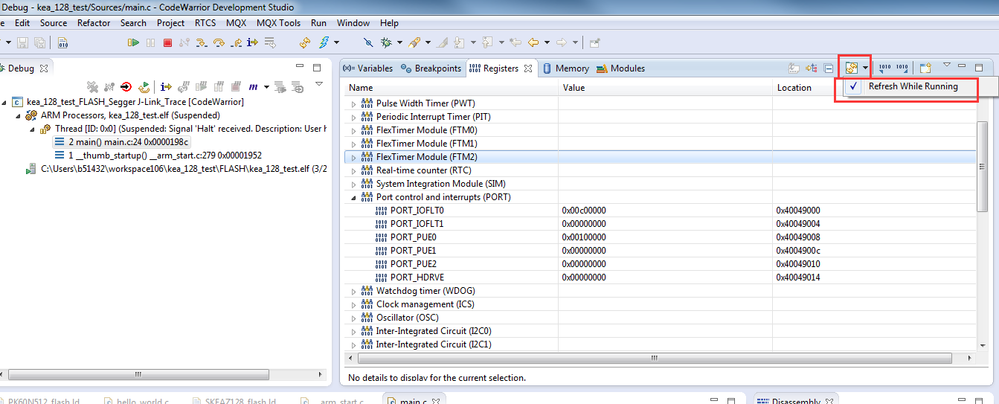This screenshot has height=404, width=999.
Task: Open the Project menu
Action: (171, 23)
